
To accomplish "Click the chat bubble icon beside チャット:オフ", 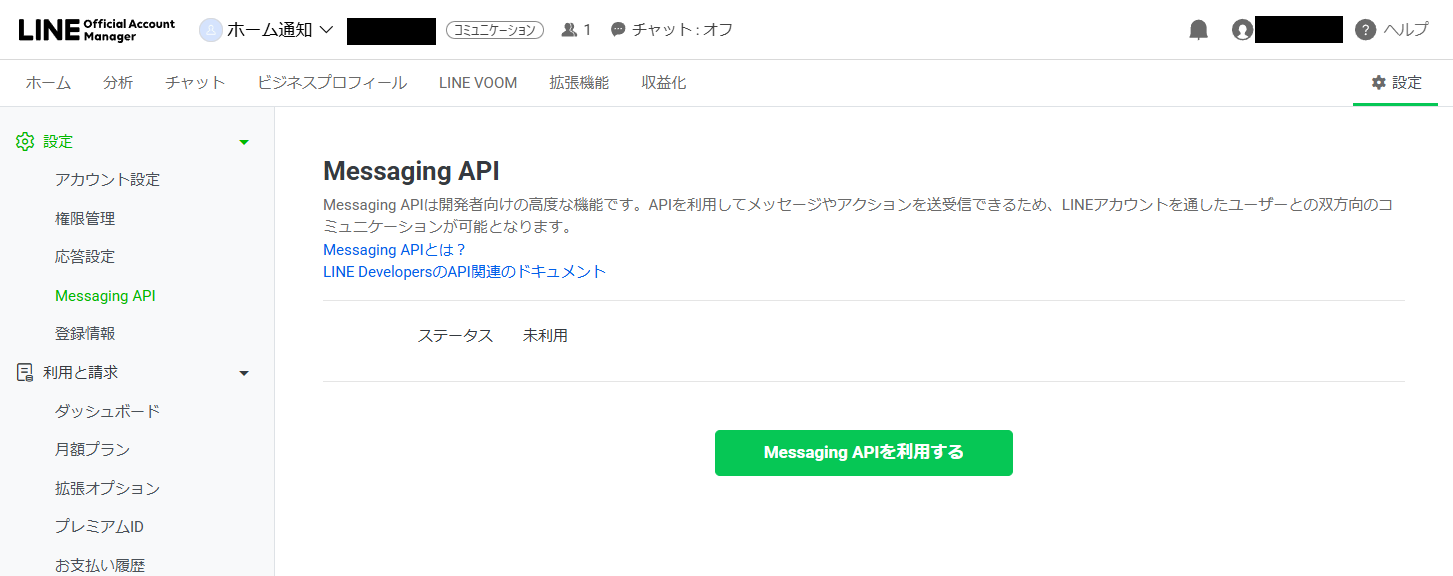I will coord(618,30).
